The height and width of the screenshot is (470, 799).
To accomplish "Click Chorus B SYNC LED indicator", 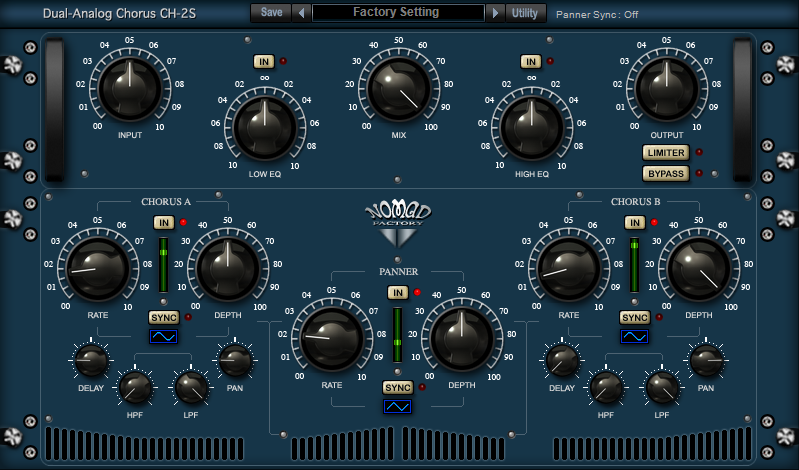I will [x=659, y=317].
